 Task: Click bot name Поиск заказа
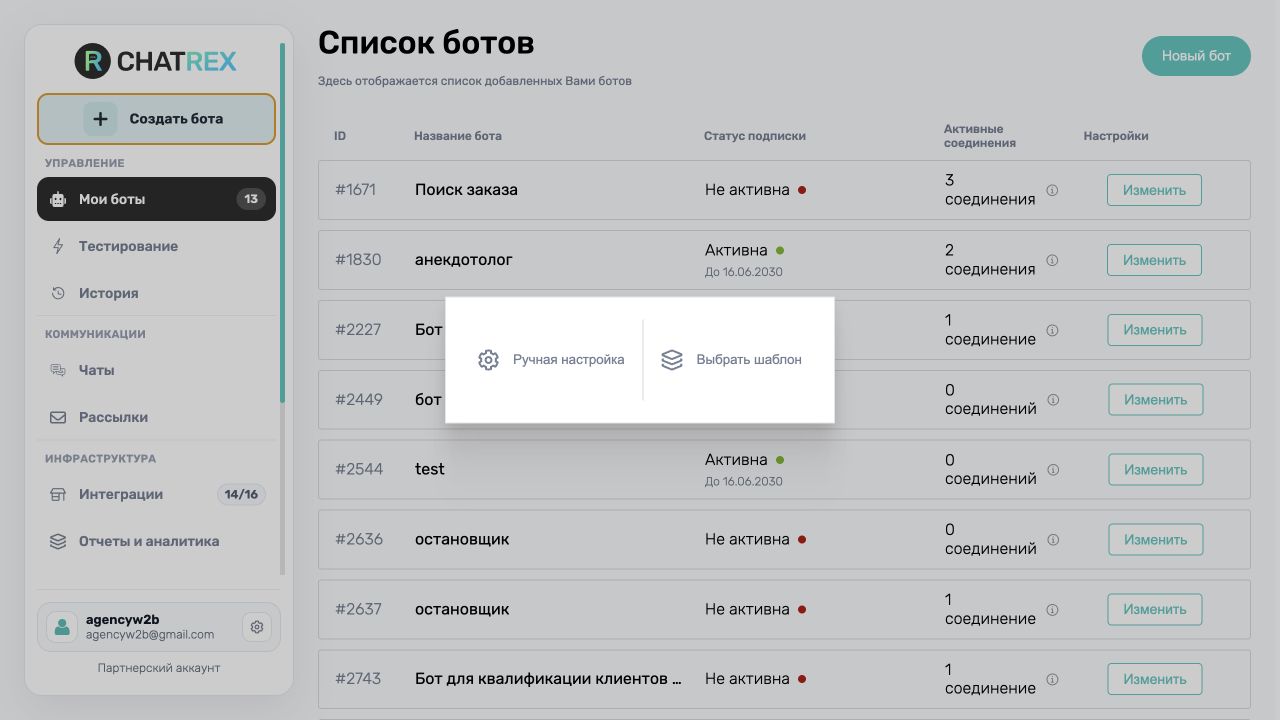(x=466, y=189)
